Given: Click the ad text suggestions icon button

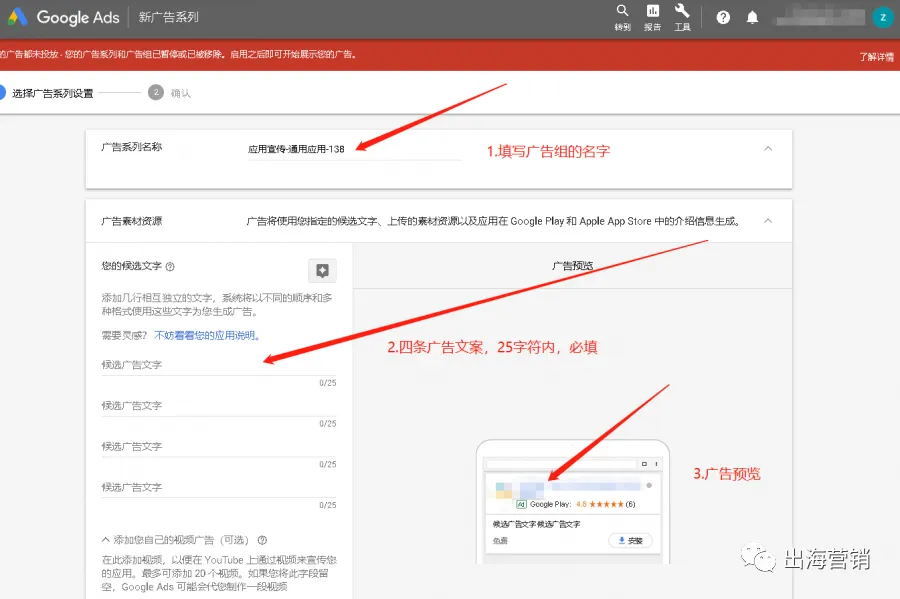Looking at the screenshot, I should [x=323, y=270].
